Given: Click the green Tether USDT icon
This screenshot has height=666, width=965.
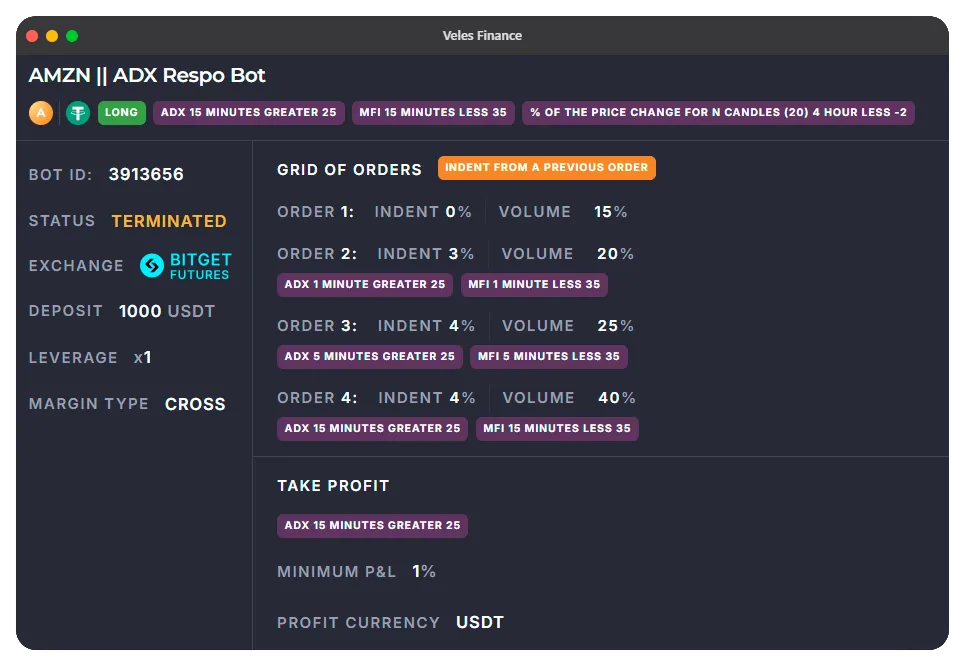Looking at the screenshot, I should click(78, 113).
